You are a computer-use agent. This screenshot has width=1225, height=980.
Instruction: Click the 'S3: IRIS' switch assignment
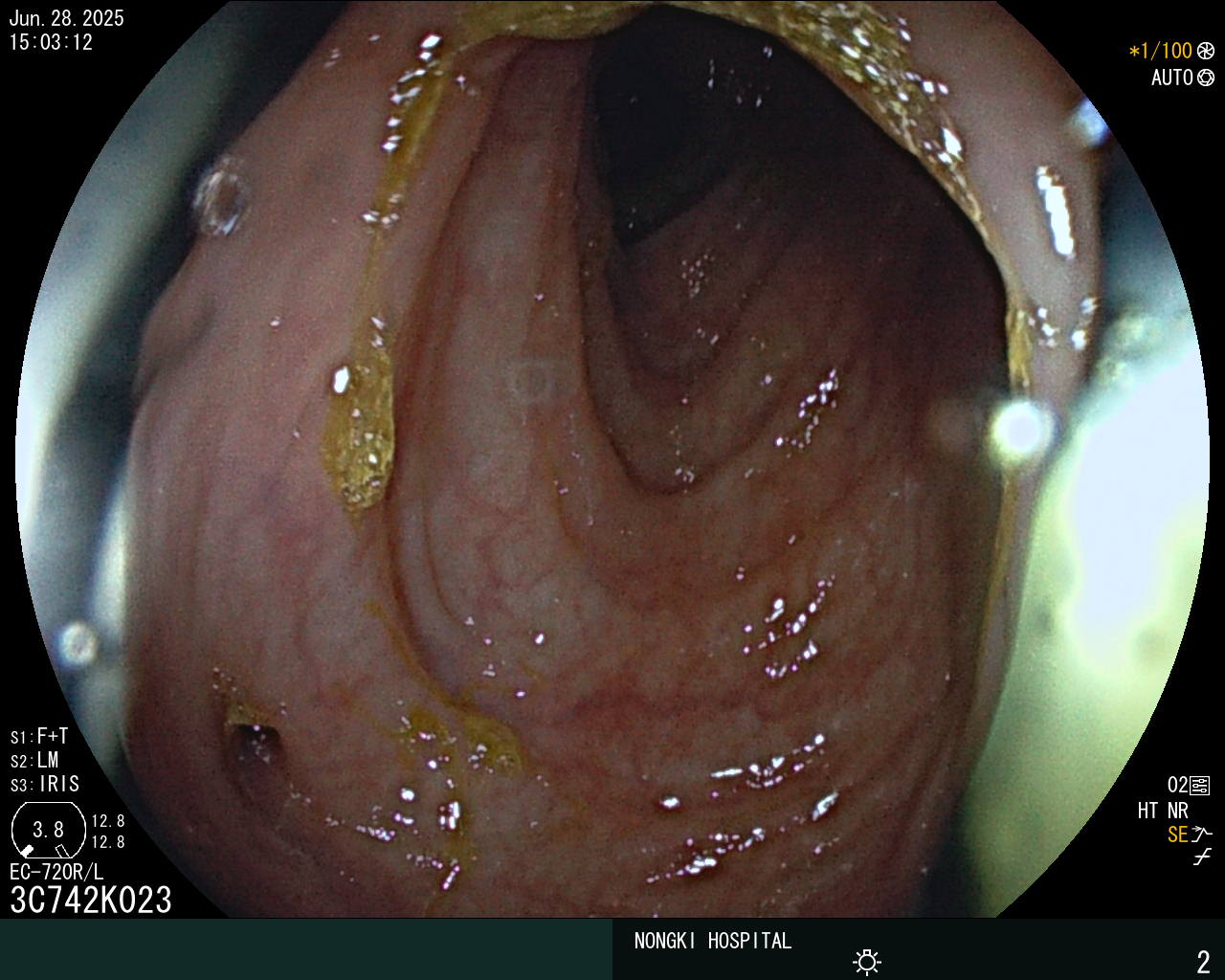45,784
